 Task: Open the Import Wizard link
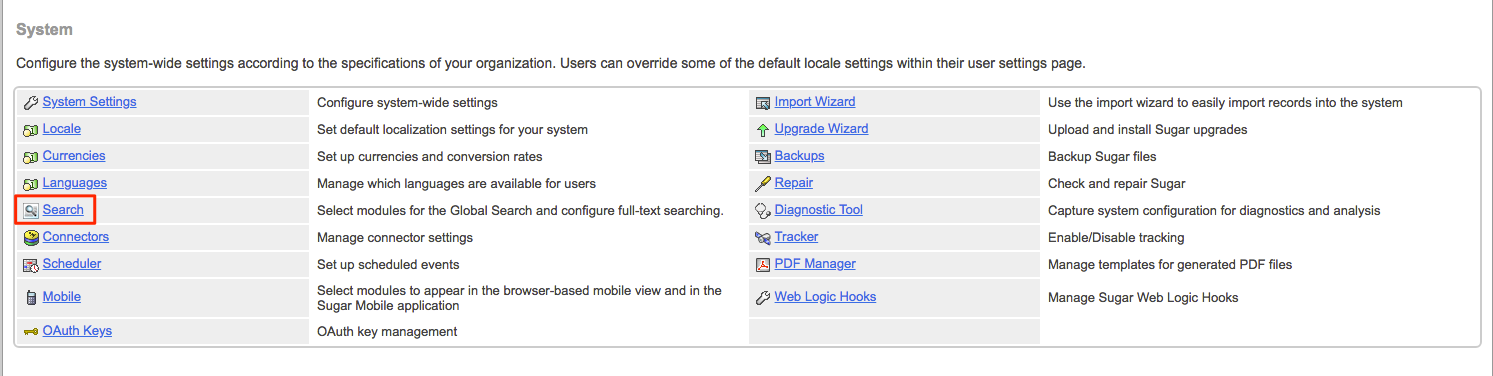coord(815,102)
